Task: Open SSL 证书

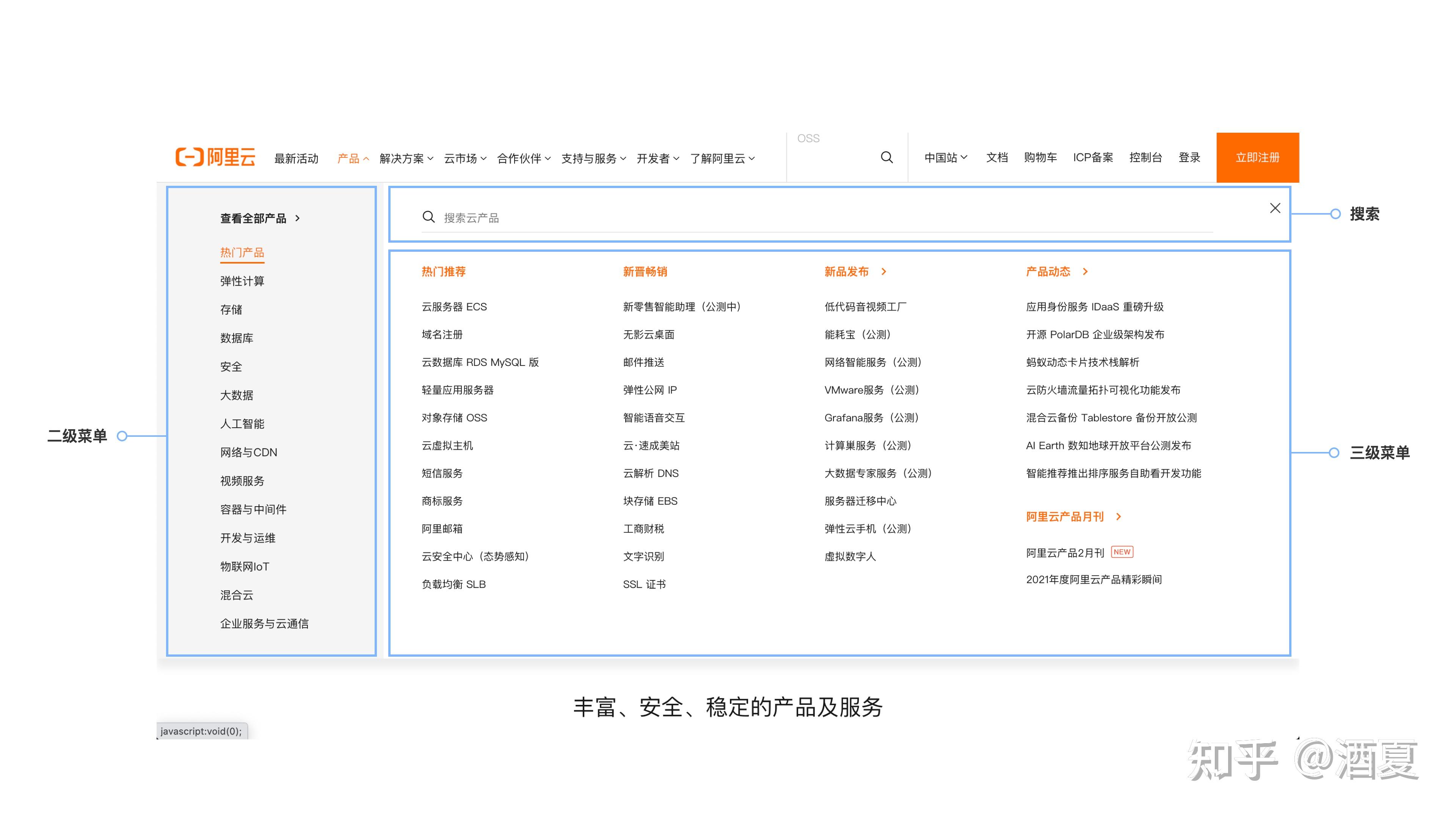Action: (x=644, y=584)
